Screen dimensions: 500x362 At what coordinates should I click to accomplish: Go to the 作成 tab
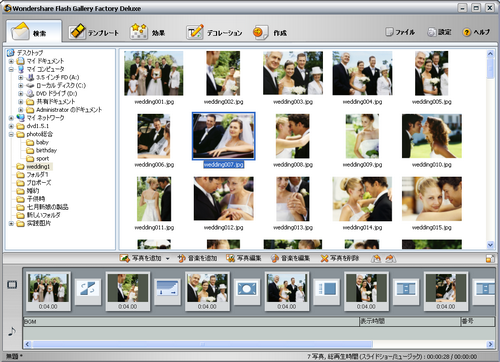click(270, 32)
